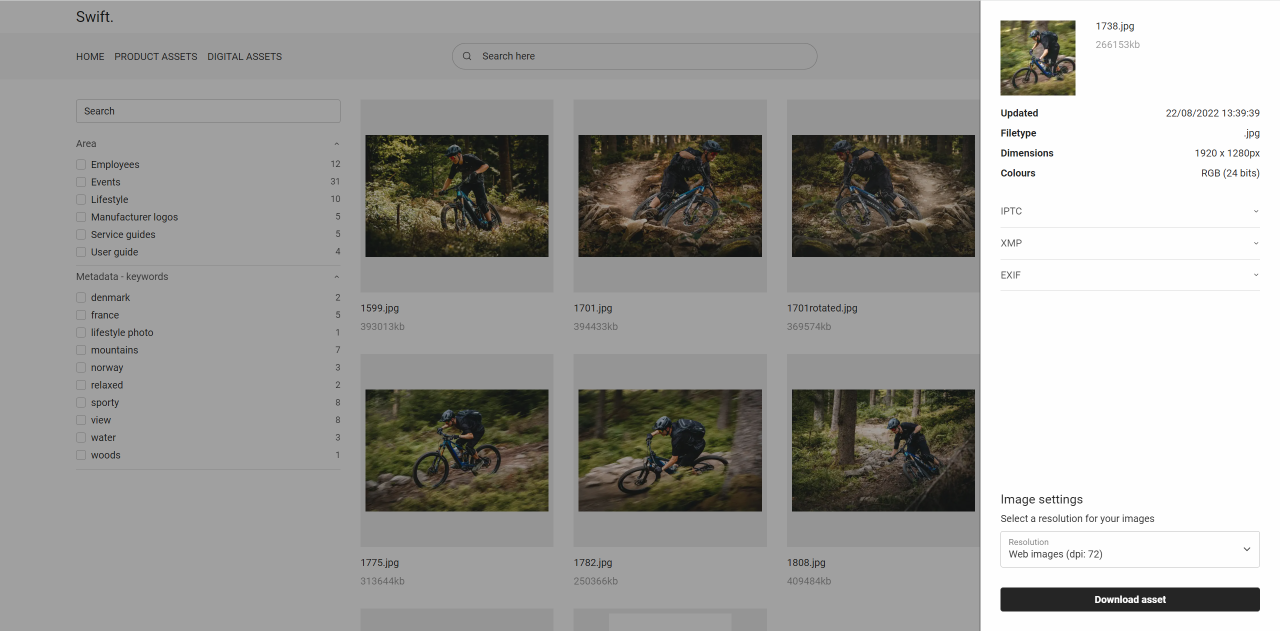Check the Lifestyle area checkbox
The width and height of the screenshot is (1280, 631).
80,199
